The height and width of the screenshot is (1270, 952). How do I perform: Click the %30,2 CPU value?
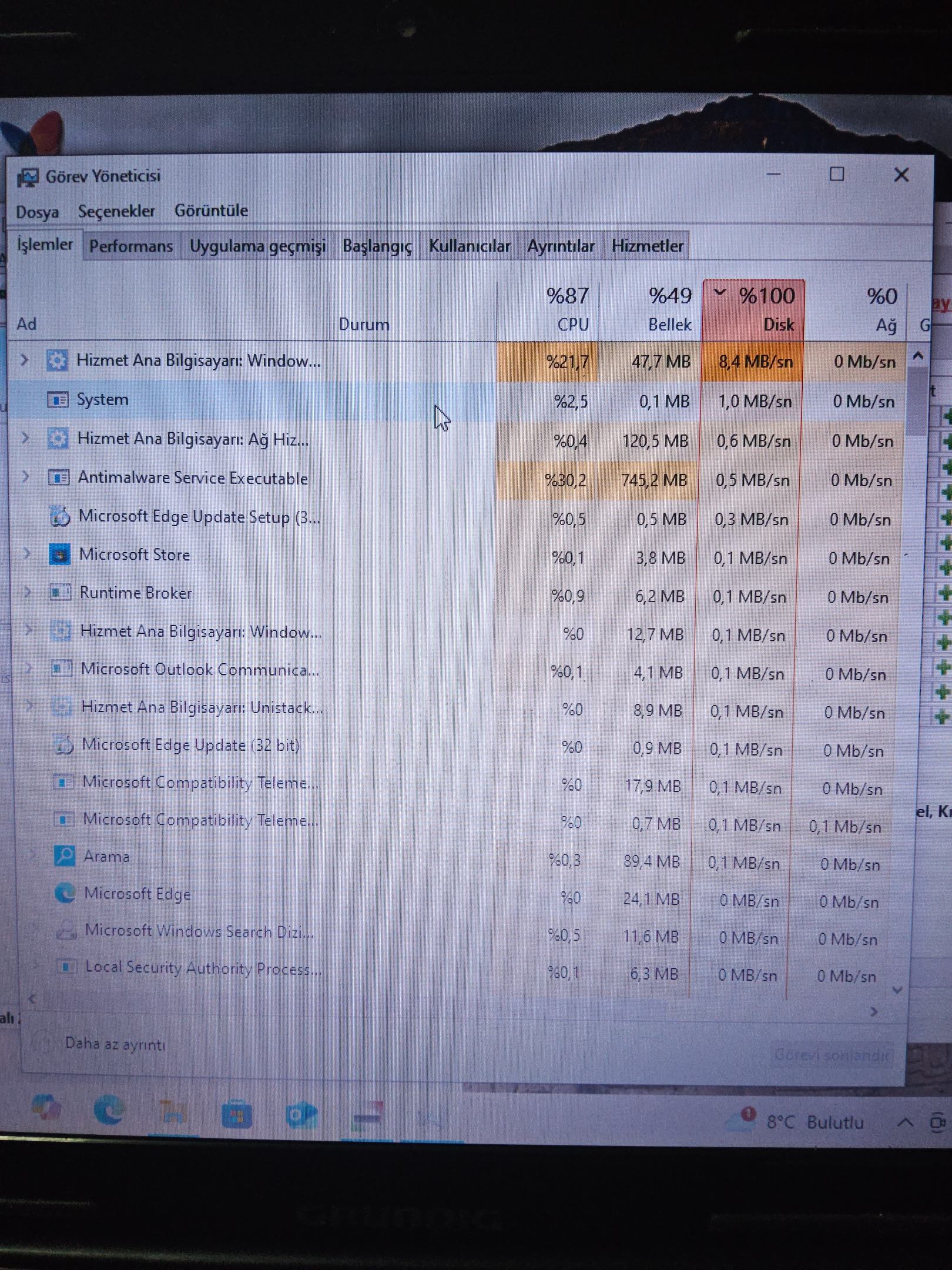[x=565, y=480]
